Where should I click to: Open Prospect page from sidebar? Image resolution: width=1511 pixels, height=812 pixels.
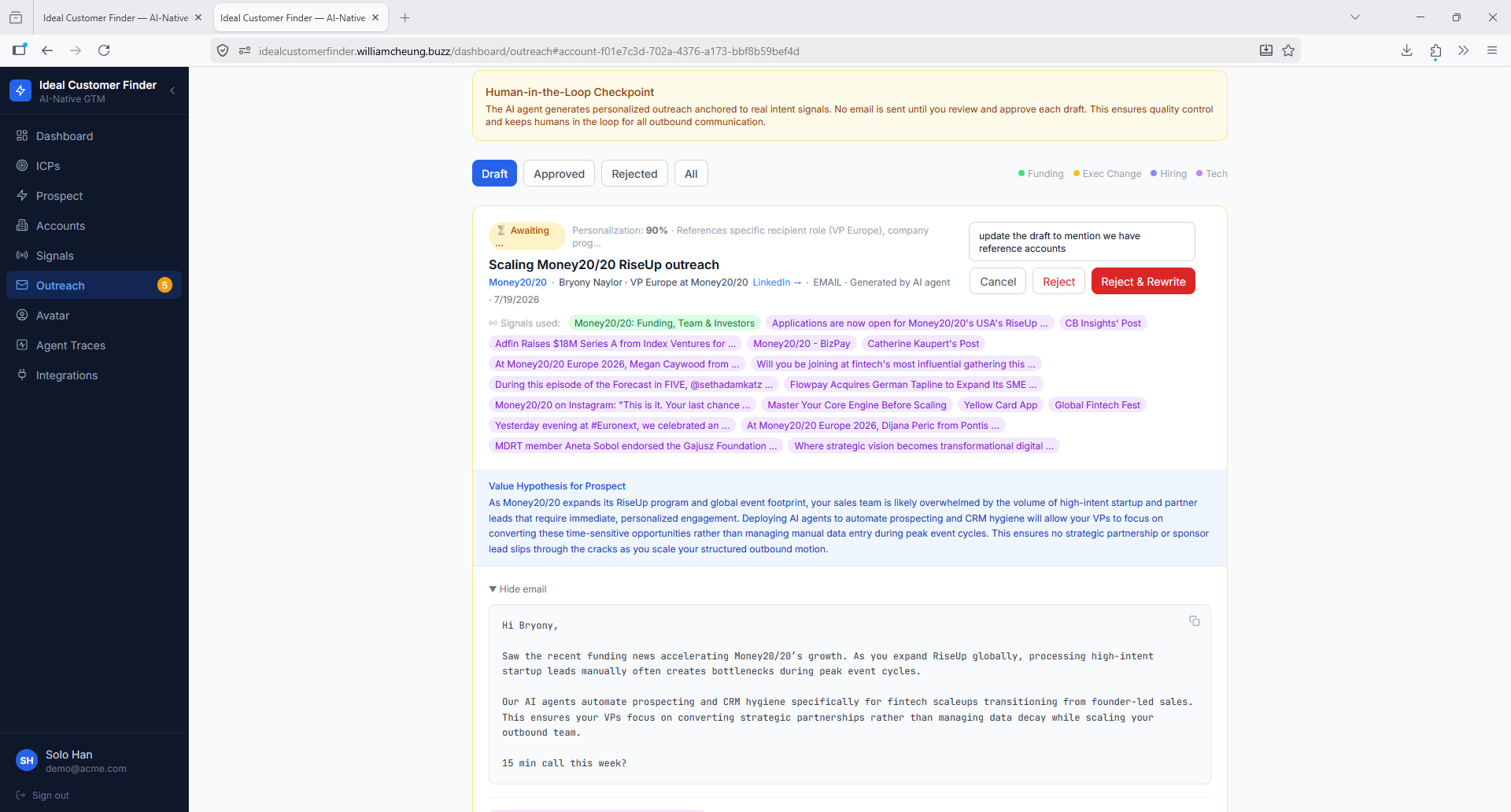click(x=94, y=196)
